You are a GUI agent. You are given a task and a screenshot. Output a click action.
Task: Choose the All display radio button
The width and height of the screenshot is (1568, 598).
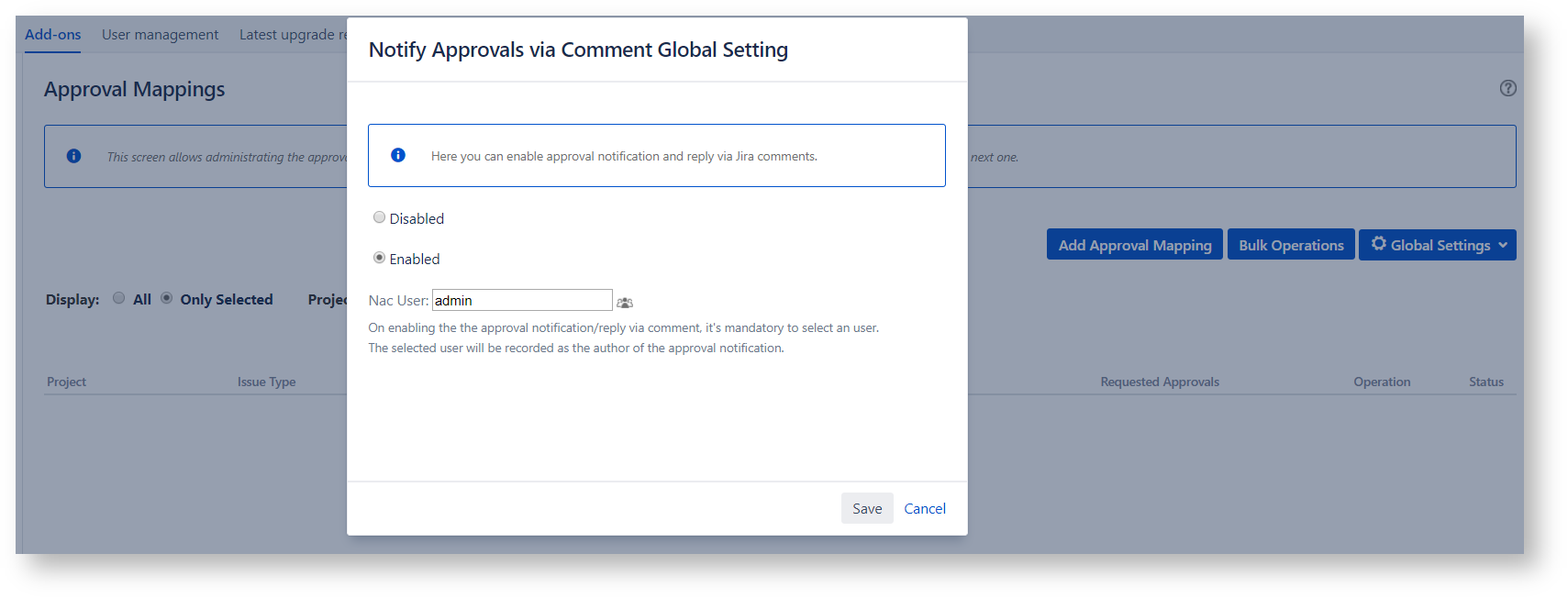(119, 298)
